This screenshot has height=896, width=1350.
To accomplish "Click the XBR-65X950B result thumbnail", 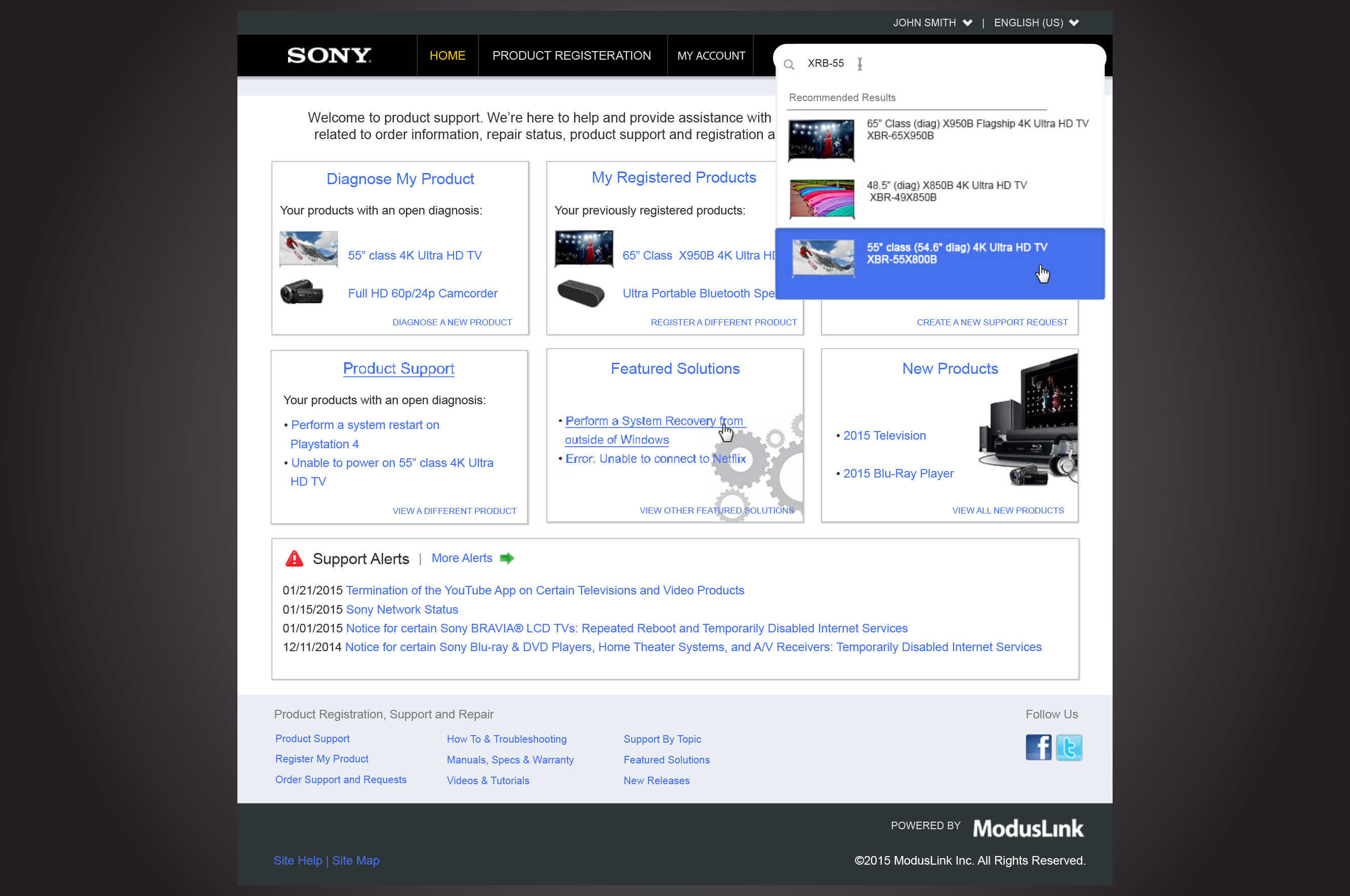I will coord(822,140).
